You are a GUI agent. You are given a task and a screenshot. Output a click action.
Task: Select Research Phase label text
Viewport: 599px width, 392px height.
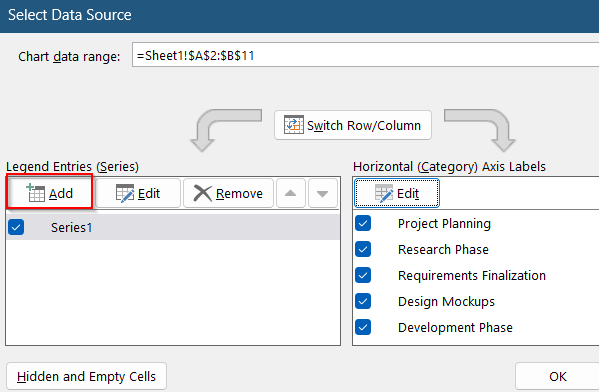coord(443,249)
